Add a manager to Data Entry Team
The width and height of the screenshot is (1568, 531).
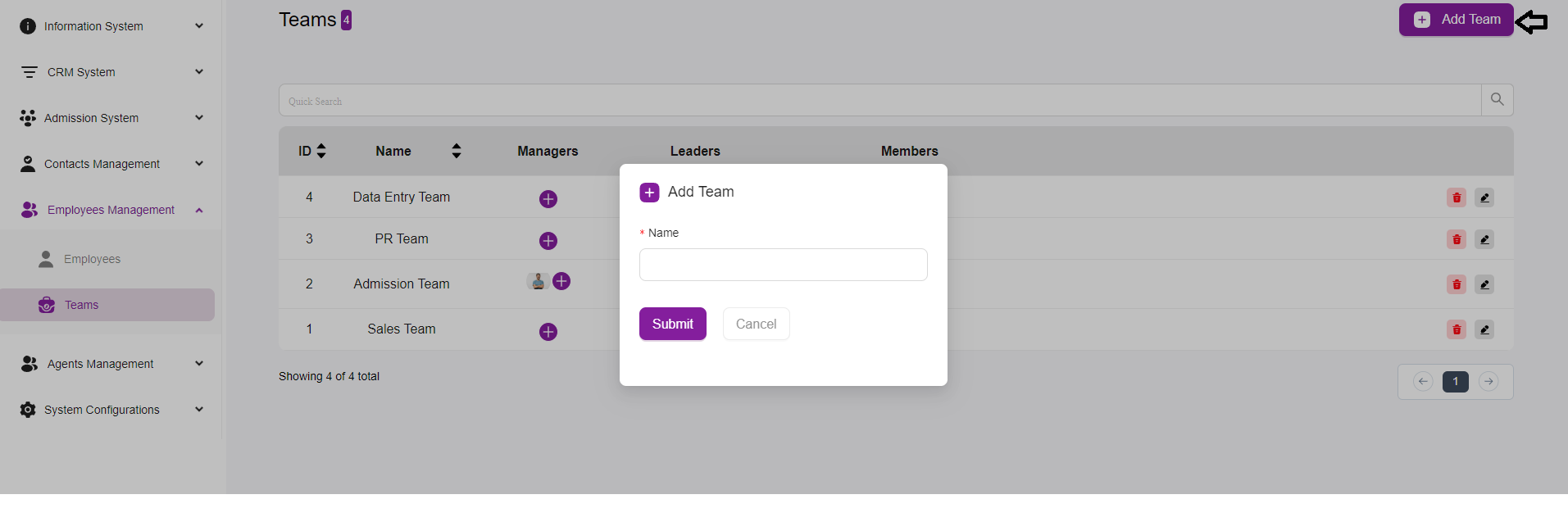[548, 199]
